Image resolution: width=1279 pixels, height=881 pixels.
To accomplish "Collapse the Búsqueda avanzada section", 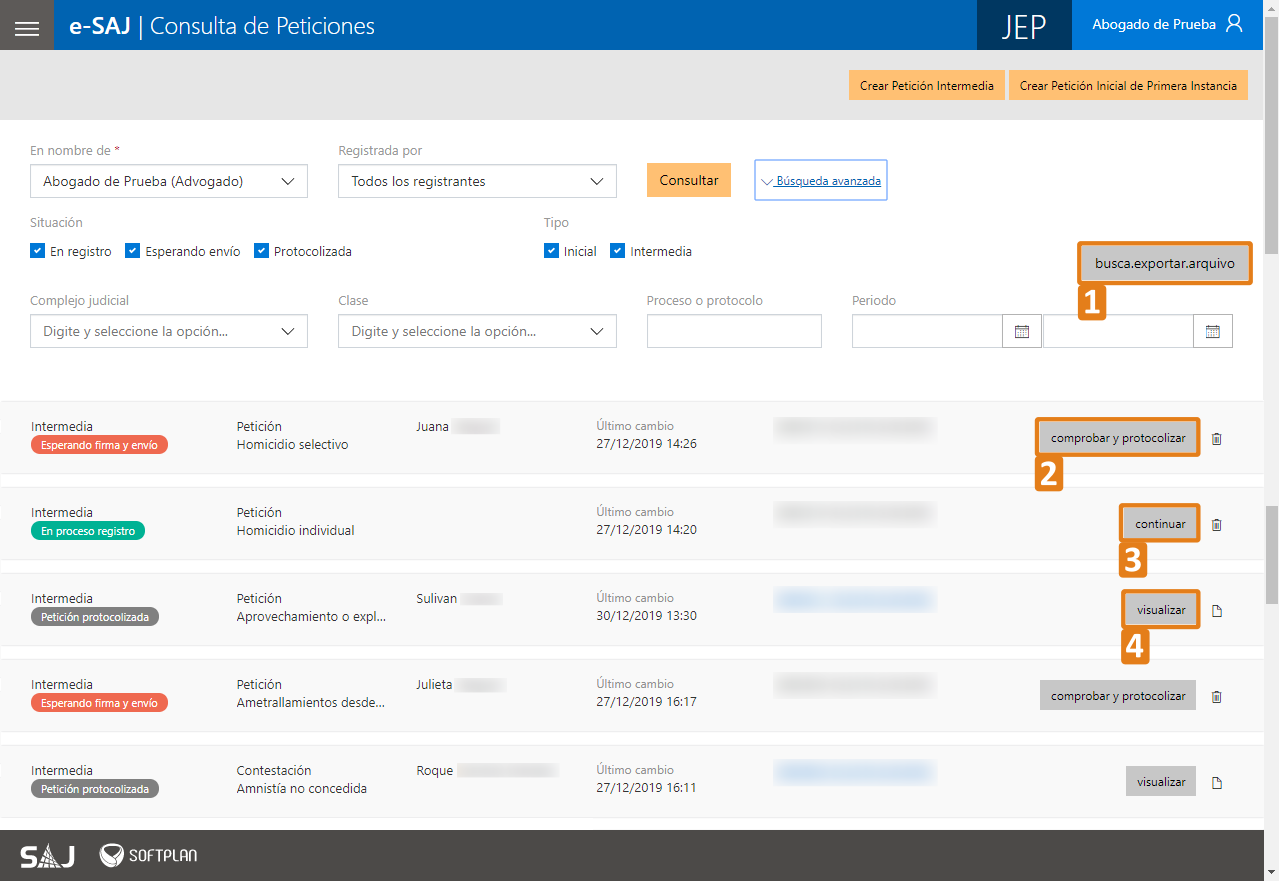I will point(821,181).
